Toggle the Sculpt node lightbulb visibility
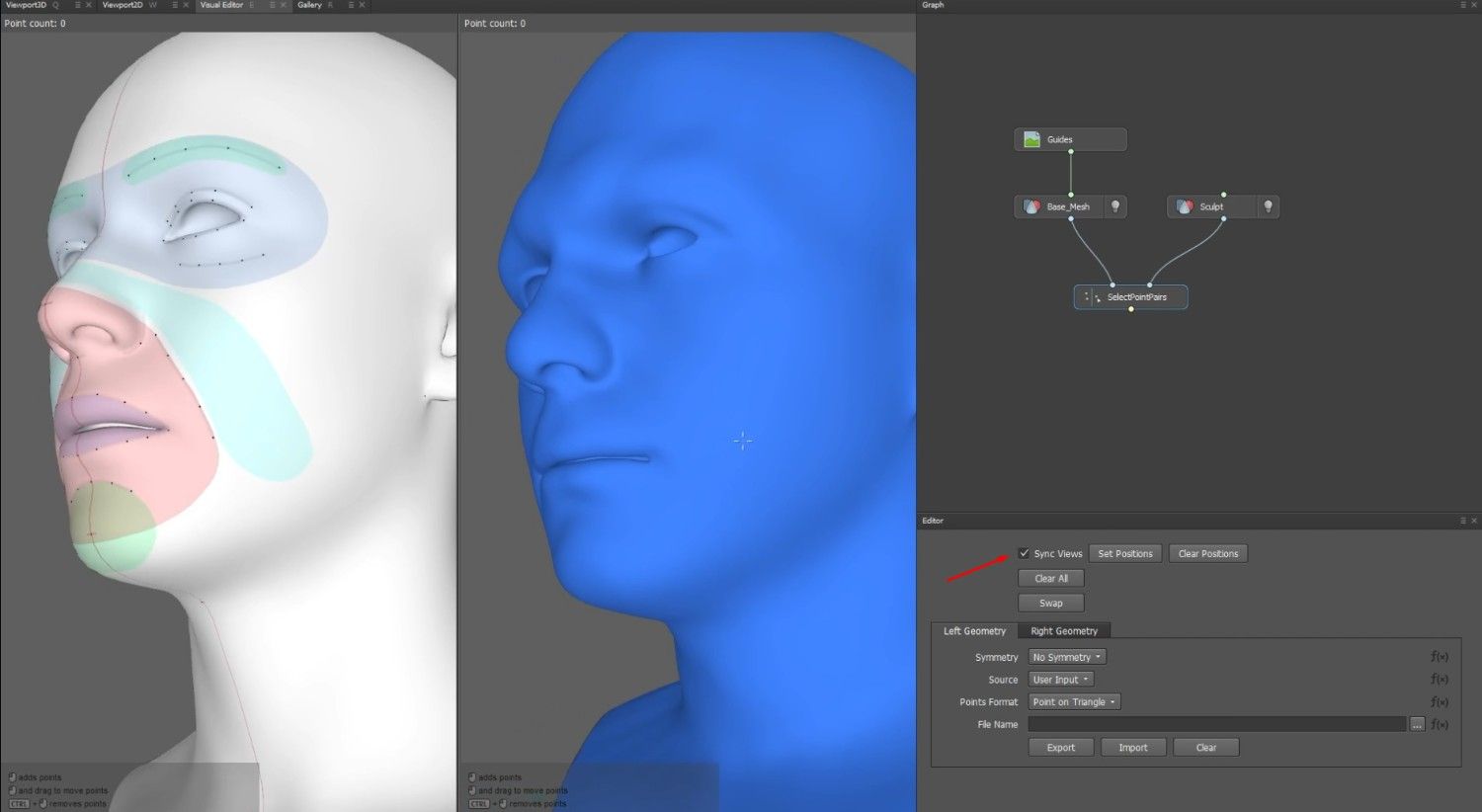1482x812 pixels. 1269,206
